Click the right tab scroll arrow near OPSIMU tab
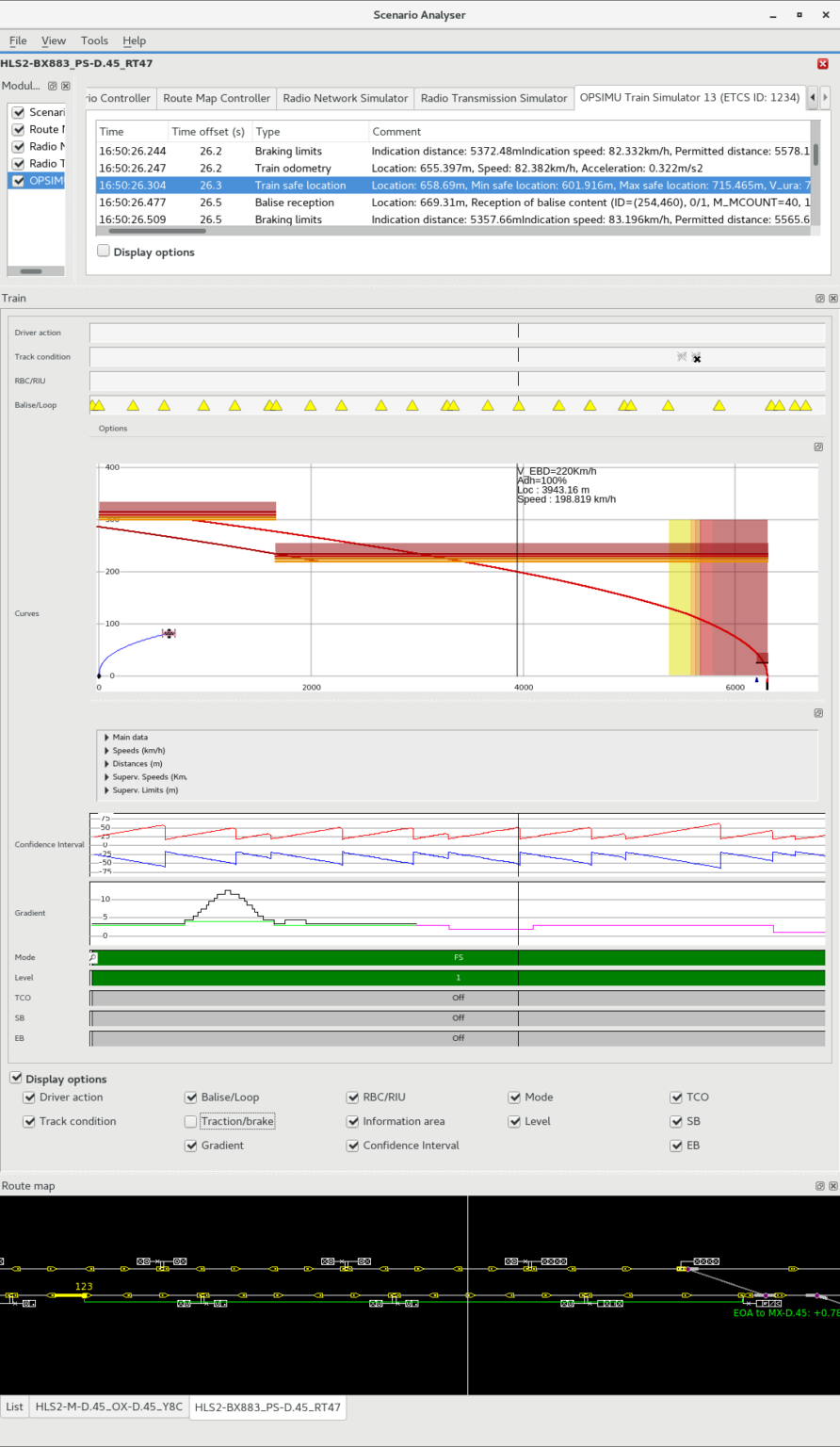Viewport: 840px width, 1447px height. tap(825, 97)
